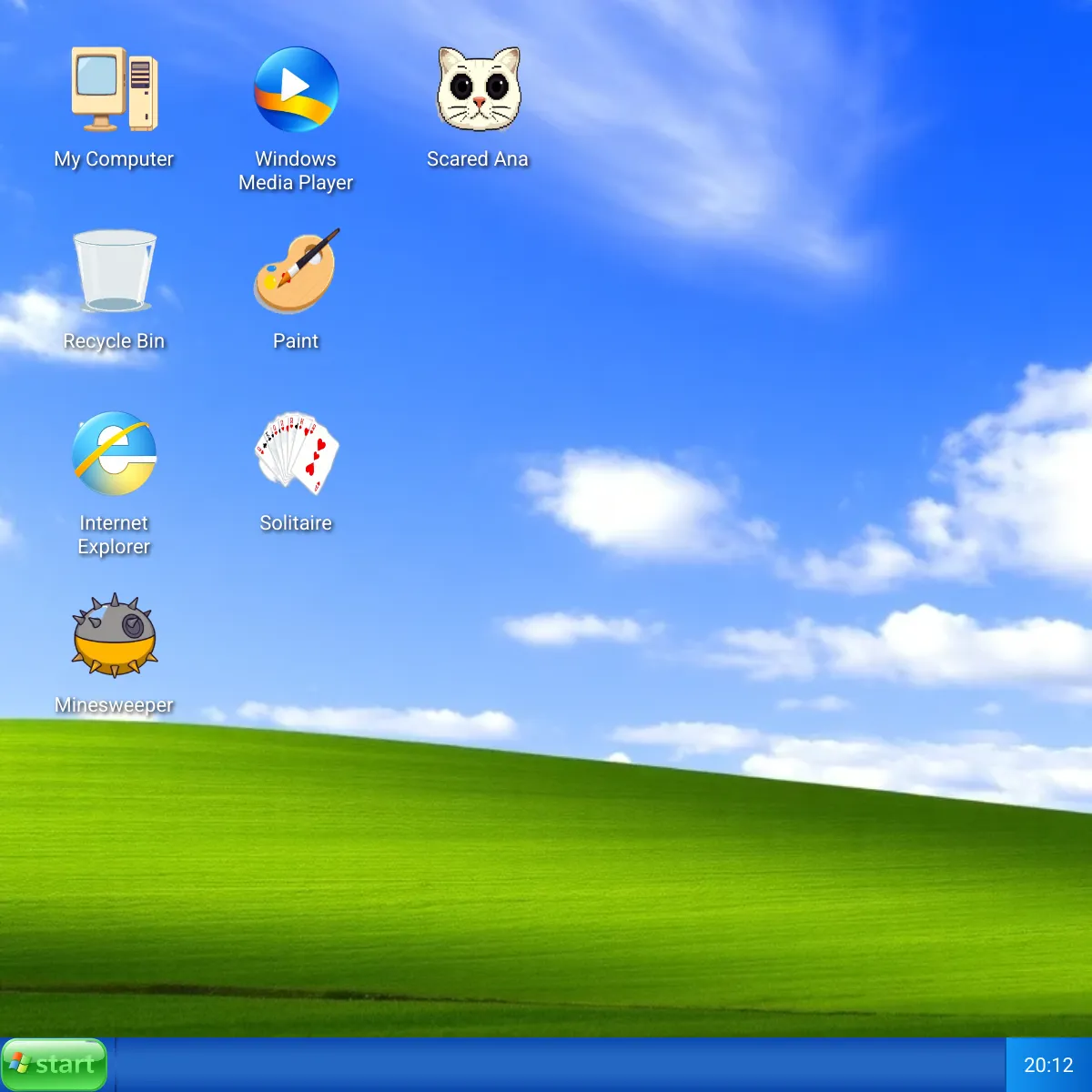Start the Solitaire cards icon
1092x1092 pixels.
coord(296,453)
